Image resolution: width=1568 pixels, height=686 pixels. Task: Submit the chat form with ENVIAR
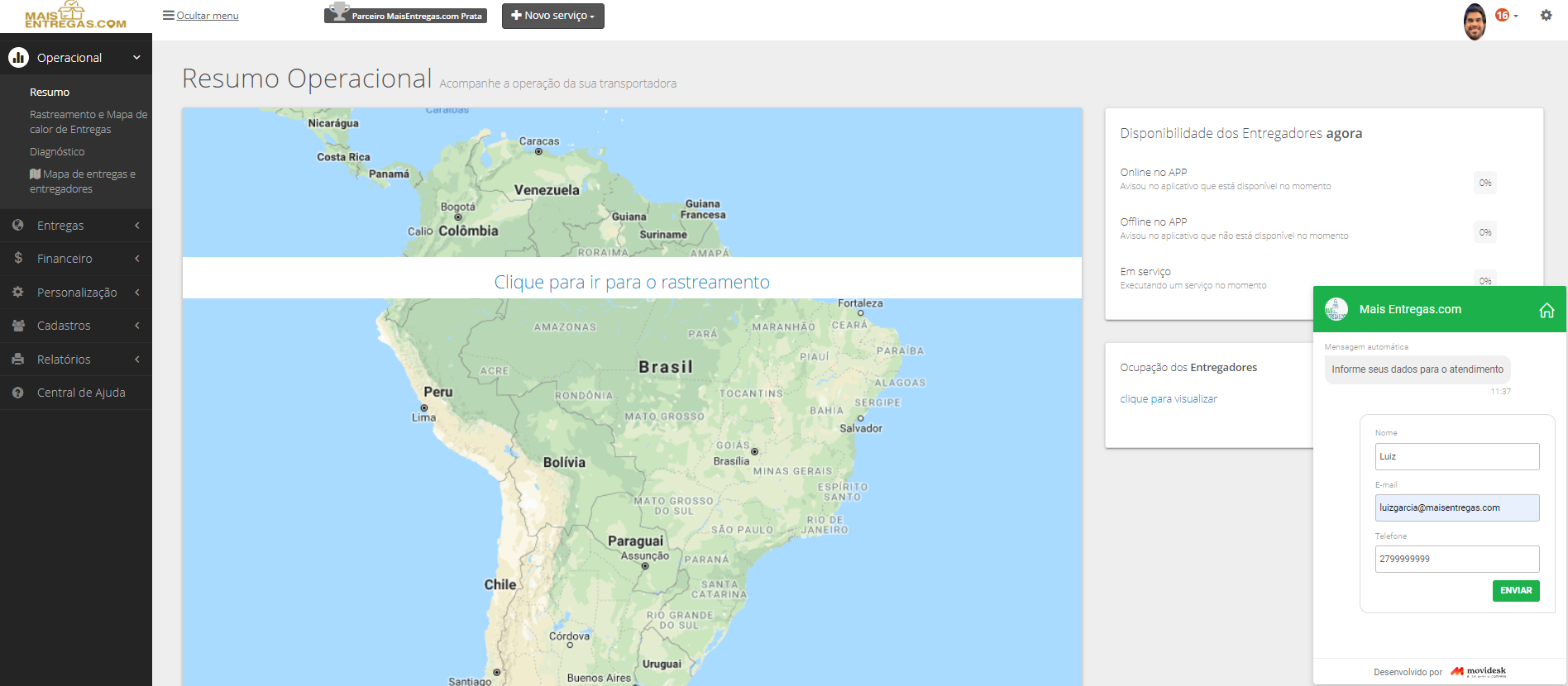pos(1516,590)
